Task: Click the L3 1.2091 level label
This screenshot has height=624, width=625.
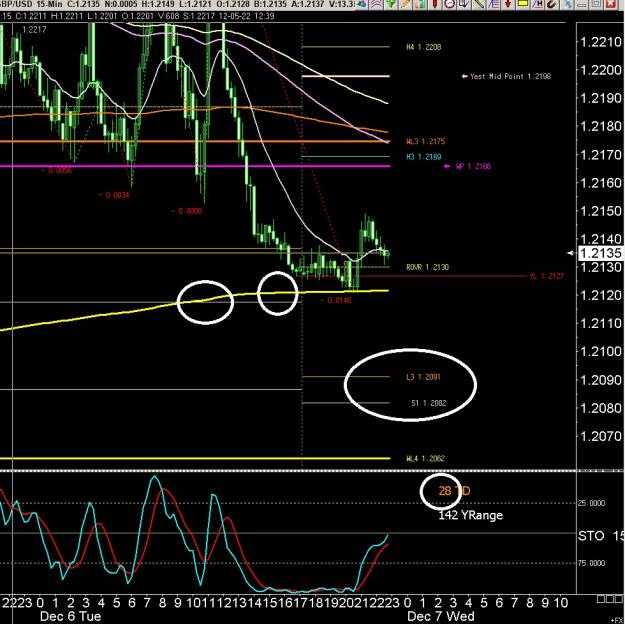Action: [423, 377]
